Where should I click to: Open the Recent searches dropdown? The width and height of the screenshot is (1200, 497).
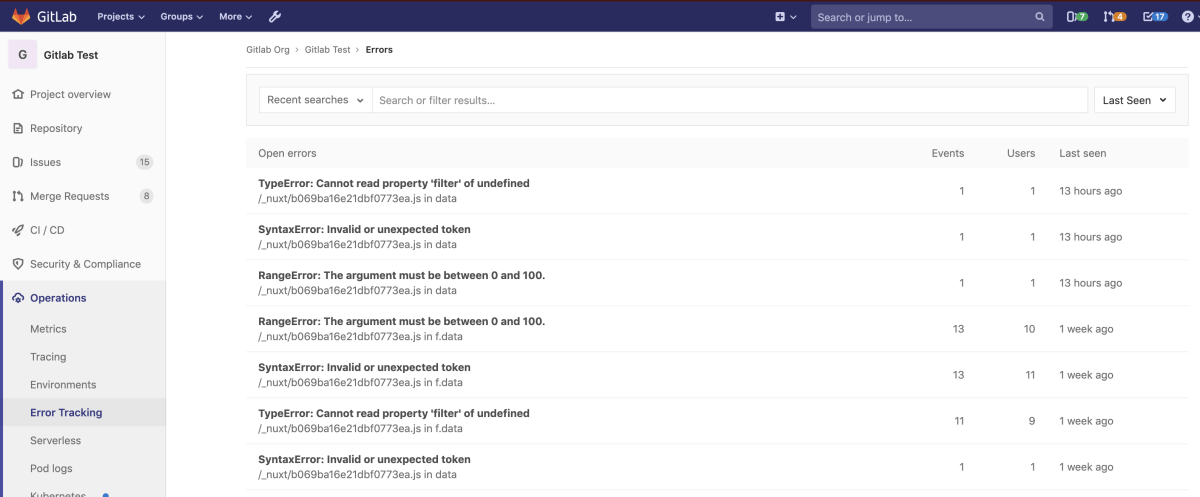(x=315, y=100)
